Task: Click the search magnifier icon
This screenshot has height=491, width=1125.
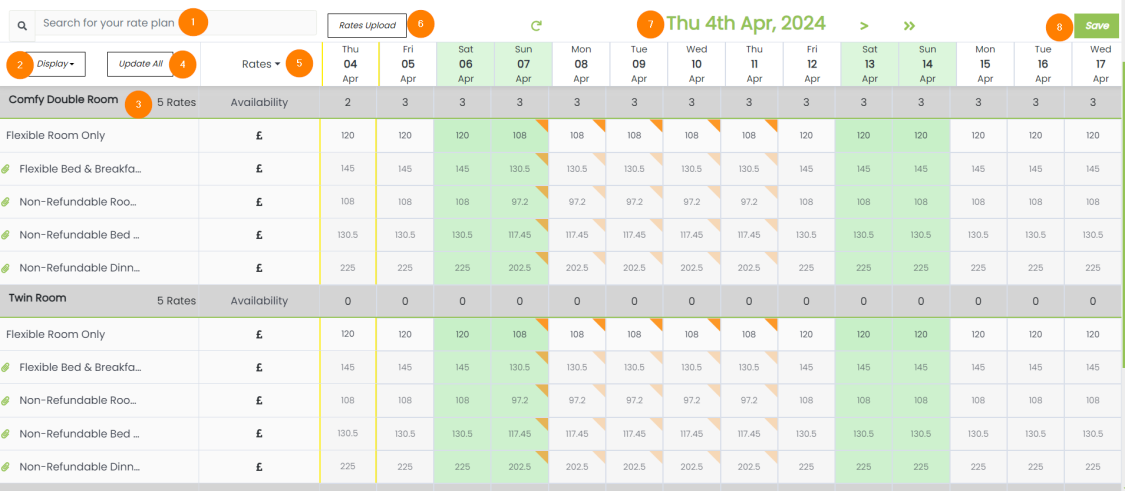Action: point(22,24)
